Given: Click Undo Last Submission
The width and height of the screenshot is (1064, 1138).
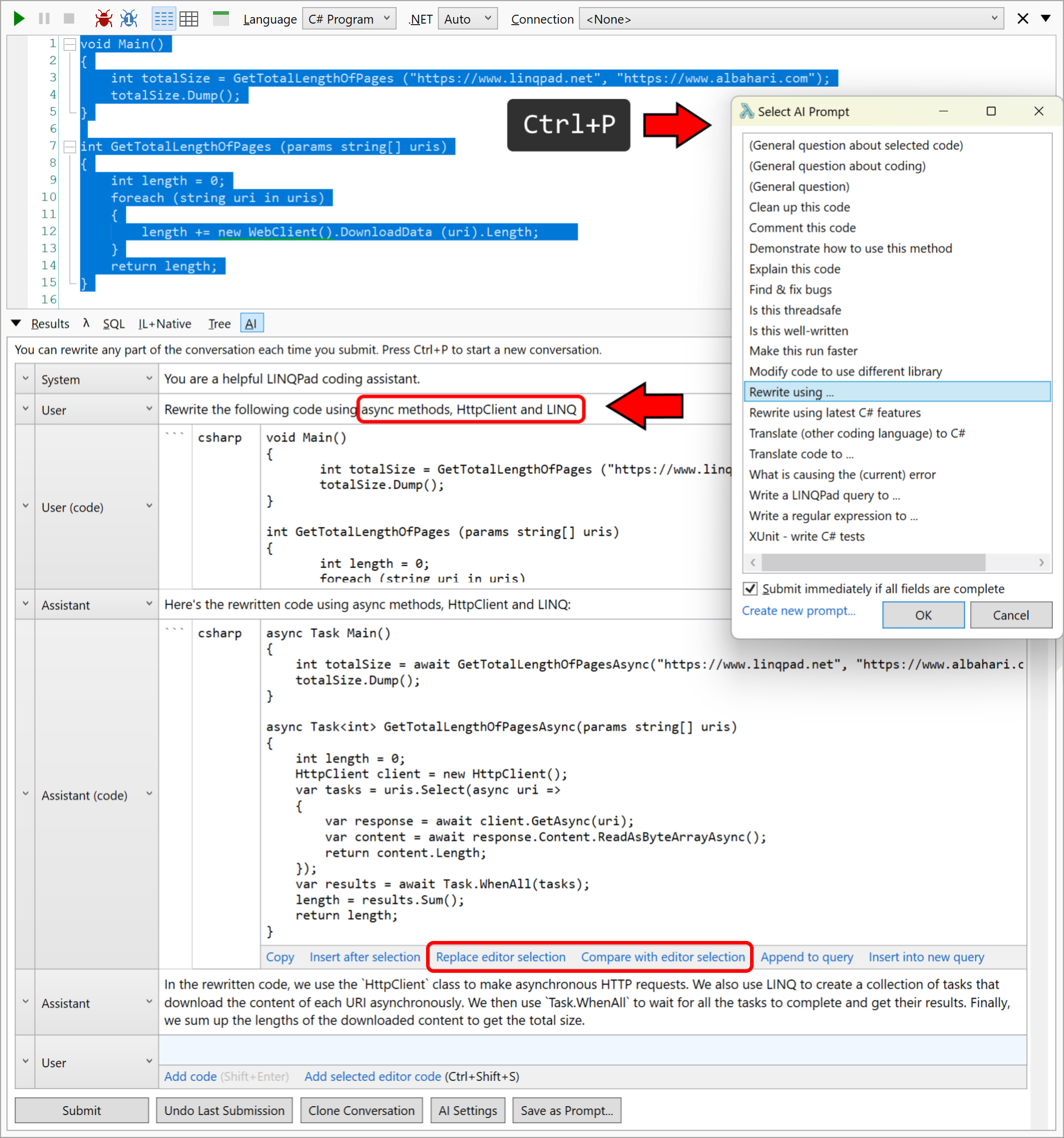Looking at the screenshot, I should click(x=224, y=1110).
